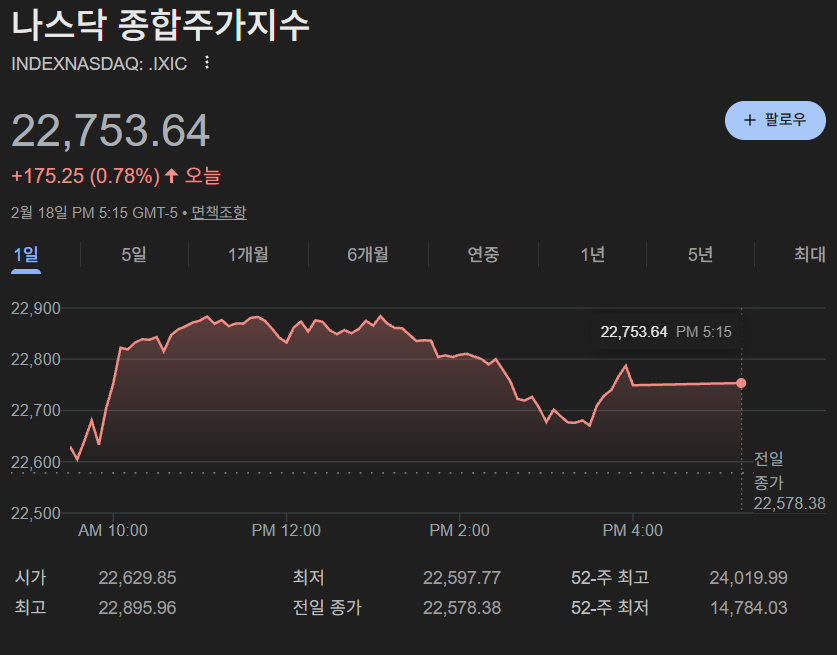
Task: Select the 연중 year-to-date tab
Action: [x=482, y=255]
